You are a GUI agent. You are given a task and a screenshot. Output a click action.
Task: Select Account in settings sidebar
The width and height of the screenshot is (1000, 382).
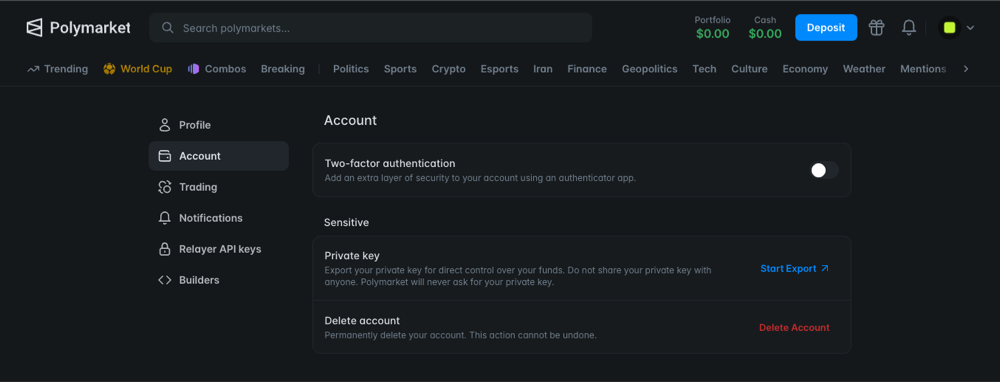click(219, 156)
